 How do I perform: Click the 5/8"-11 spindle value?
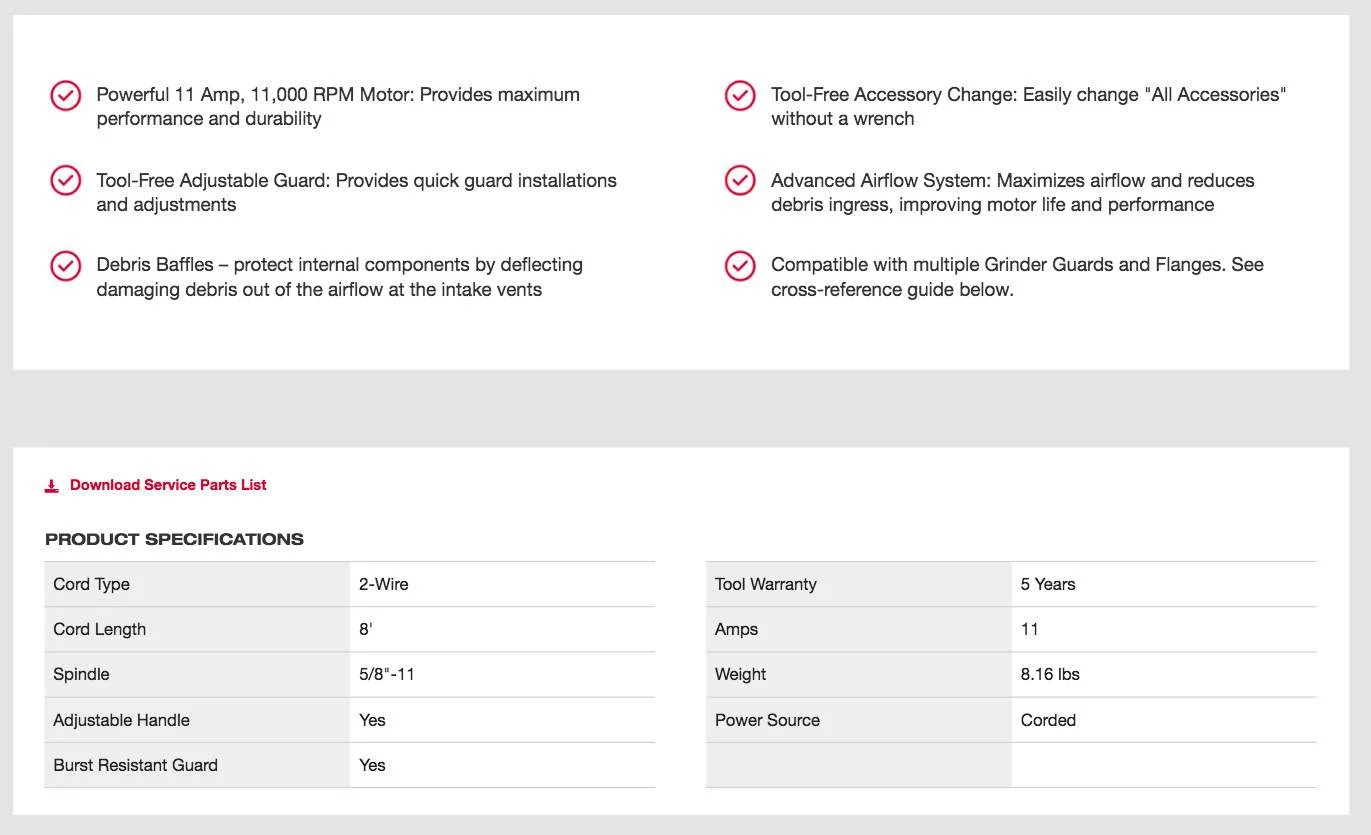[386, 674]
